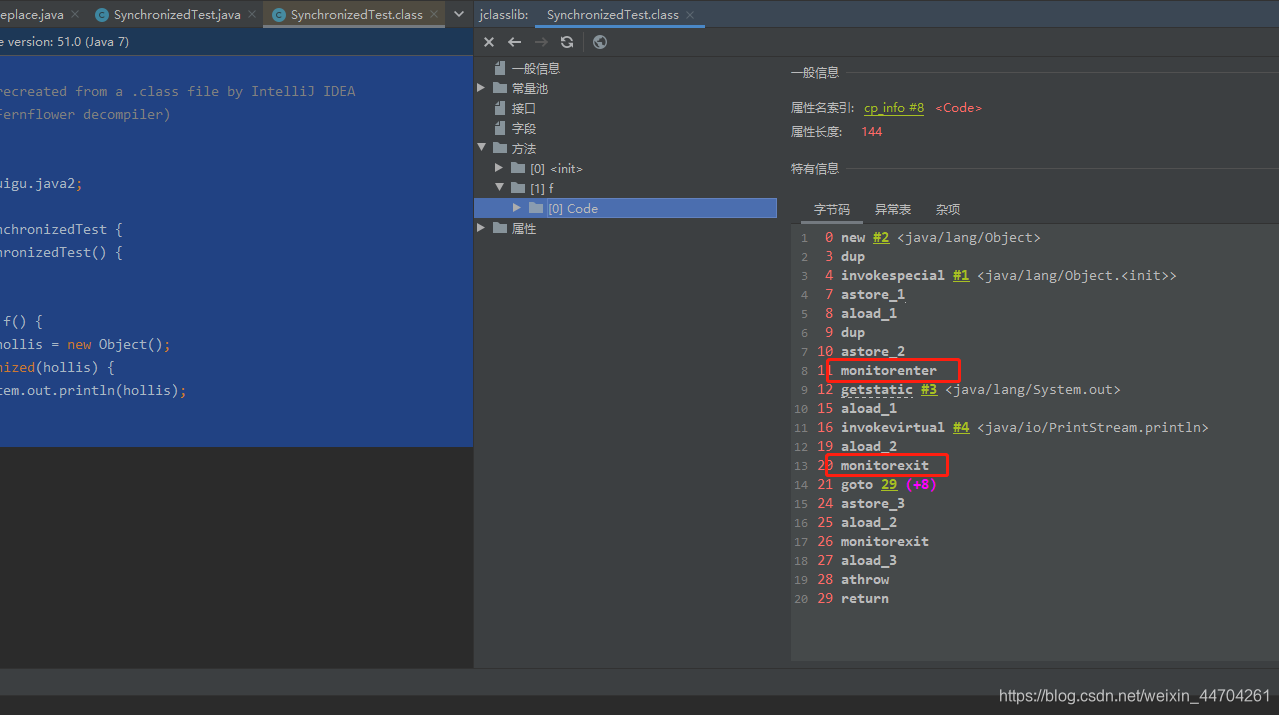Screen dimensions: 1279x715
Task: Jump to offset 29 via goto link
Action: [889, 484]
